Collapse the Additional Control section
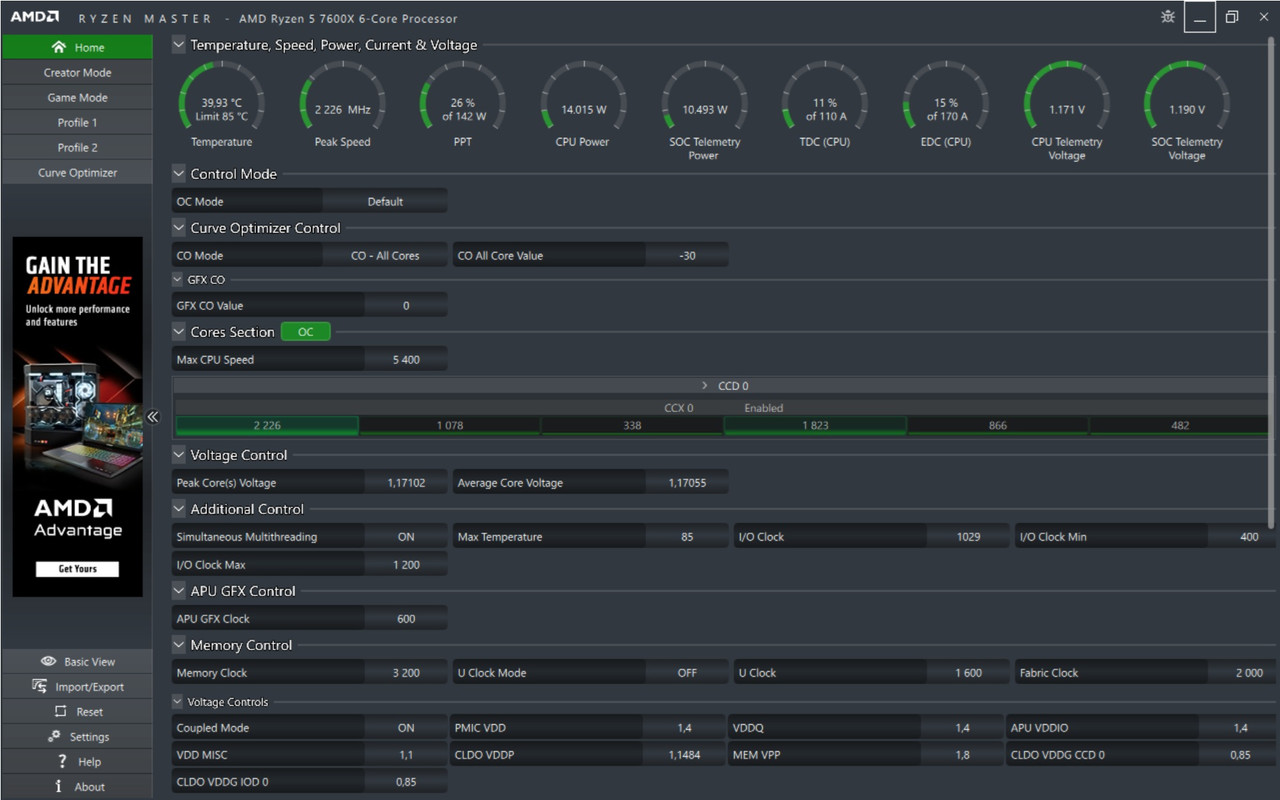This screenshot has height=800, width=1280. 179,509
